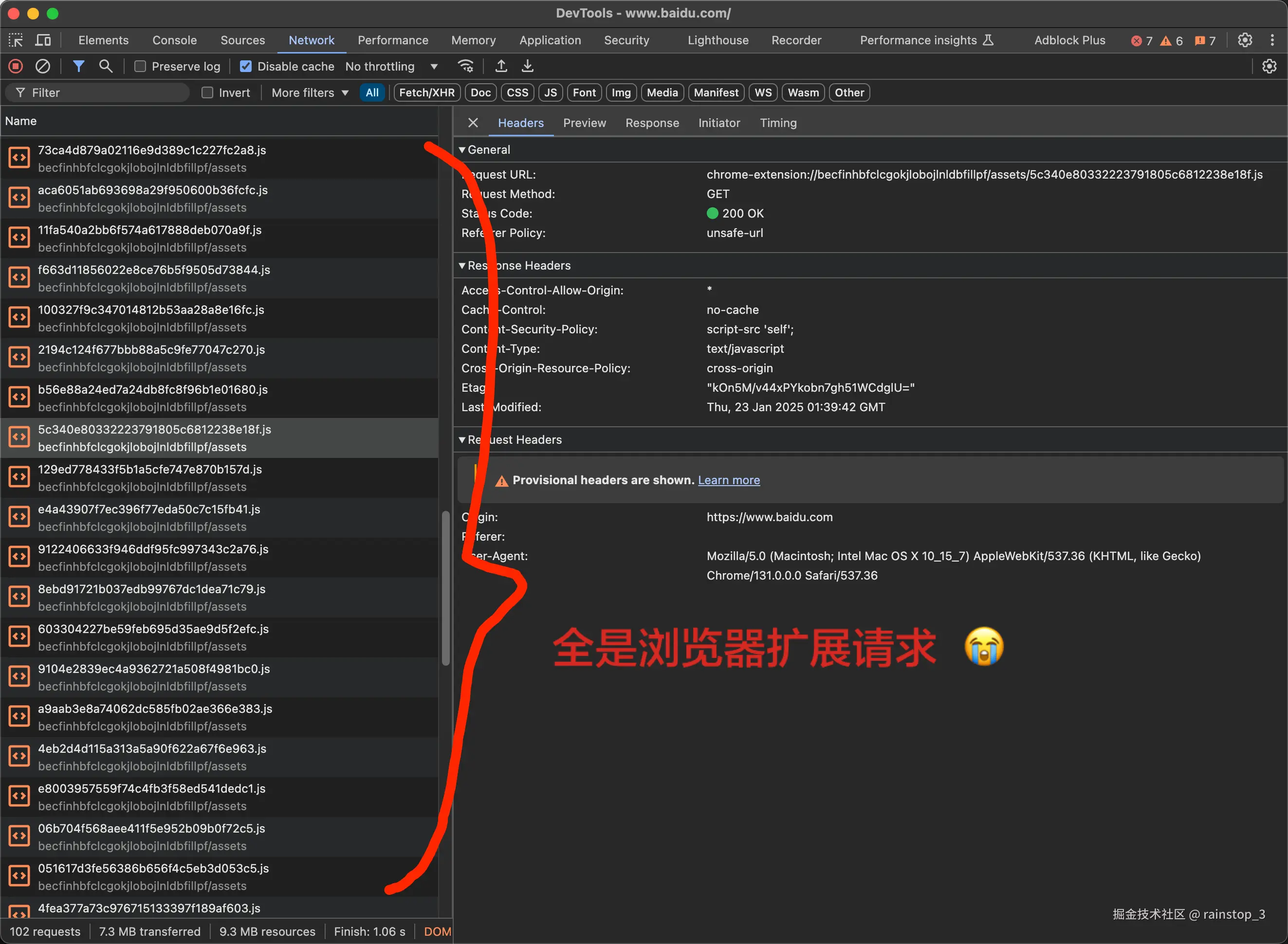Expand More filters options
1288x944 pixels.
309,92
